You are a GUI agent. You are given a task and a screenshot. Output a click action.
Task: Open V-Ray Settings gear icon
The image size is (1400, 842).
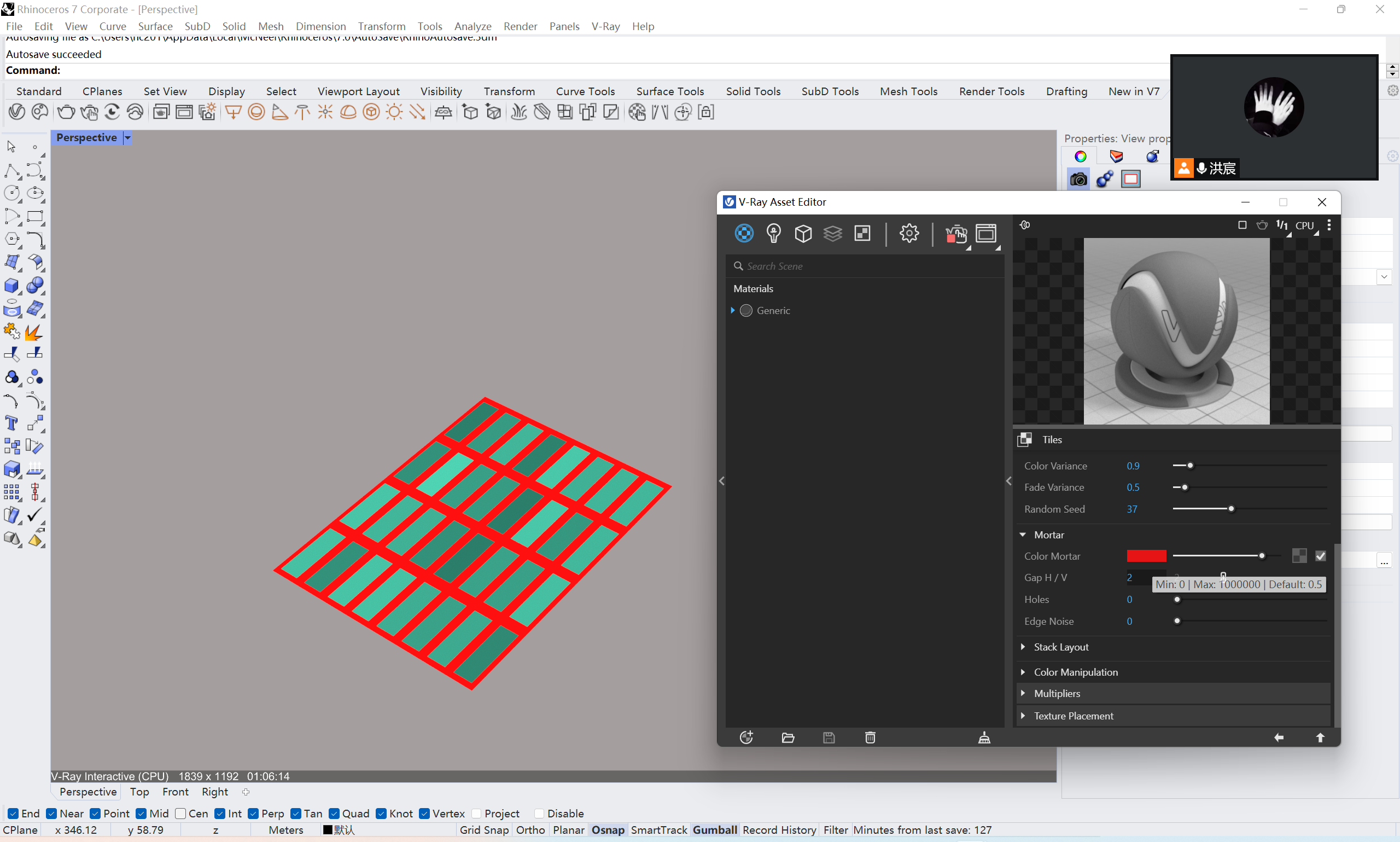[909, 233]
